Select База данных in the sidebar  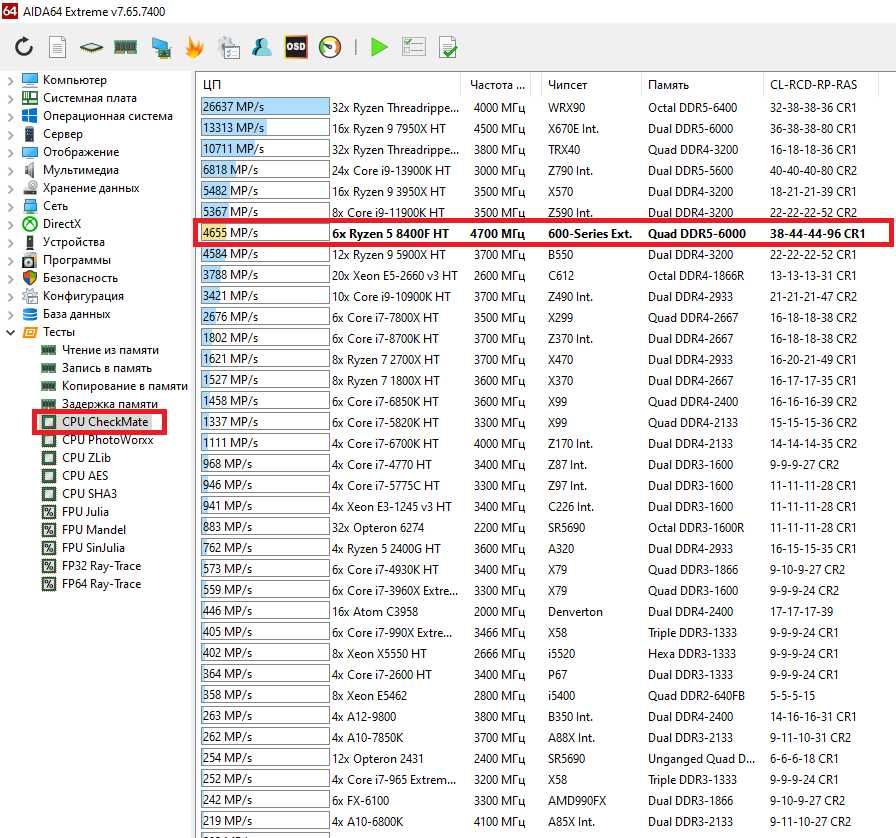(77, 314)
